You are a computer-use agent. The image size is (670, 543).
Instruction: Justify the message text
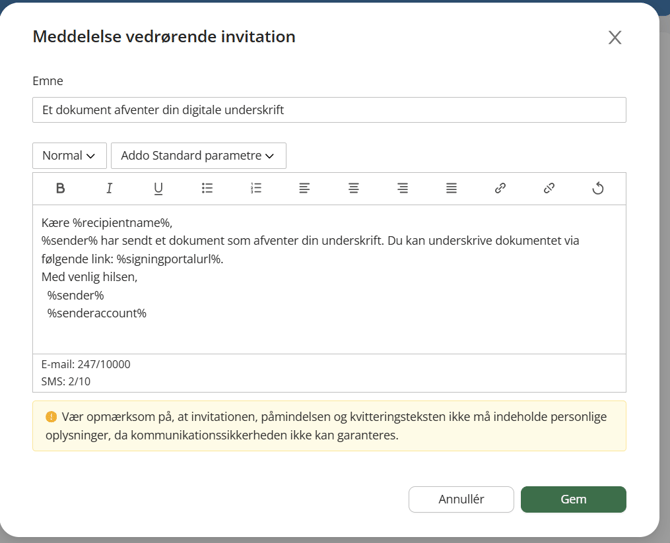click(451, 188)
